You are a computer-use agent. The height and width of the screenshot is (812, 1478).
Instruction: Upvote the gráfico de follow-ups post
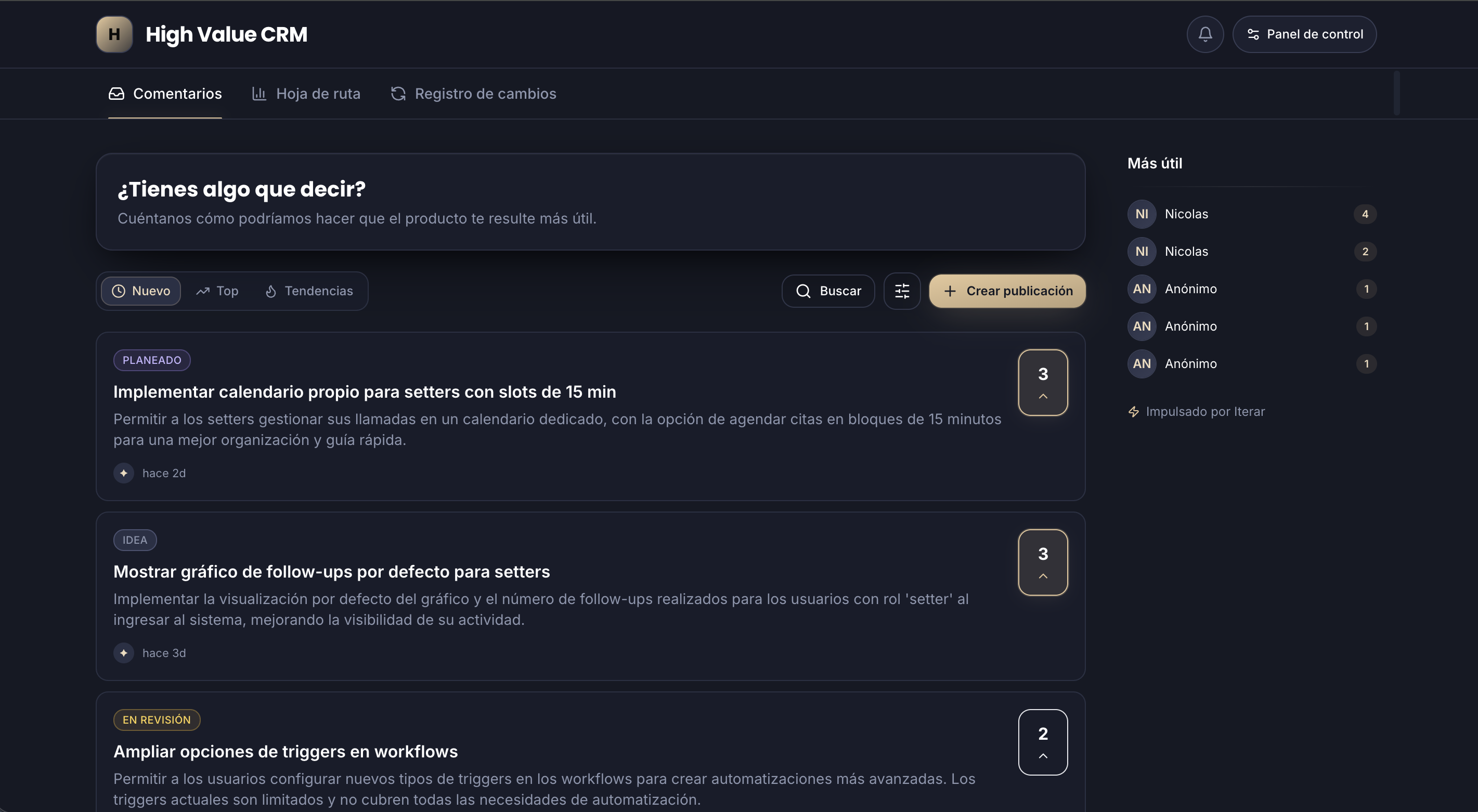(x=1043, y=562)
